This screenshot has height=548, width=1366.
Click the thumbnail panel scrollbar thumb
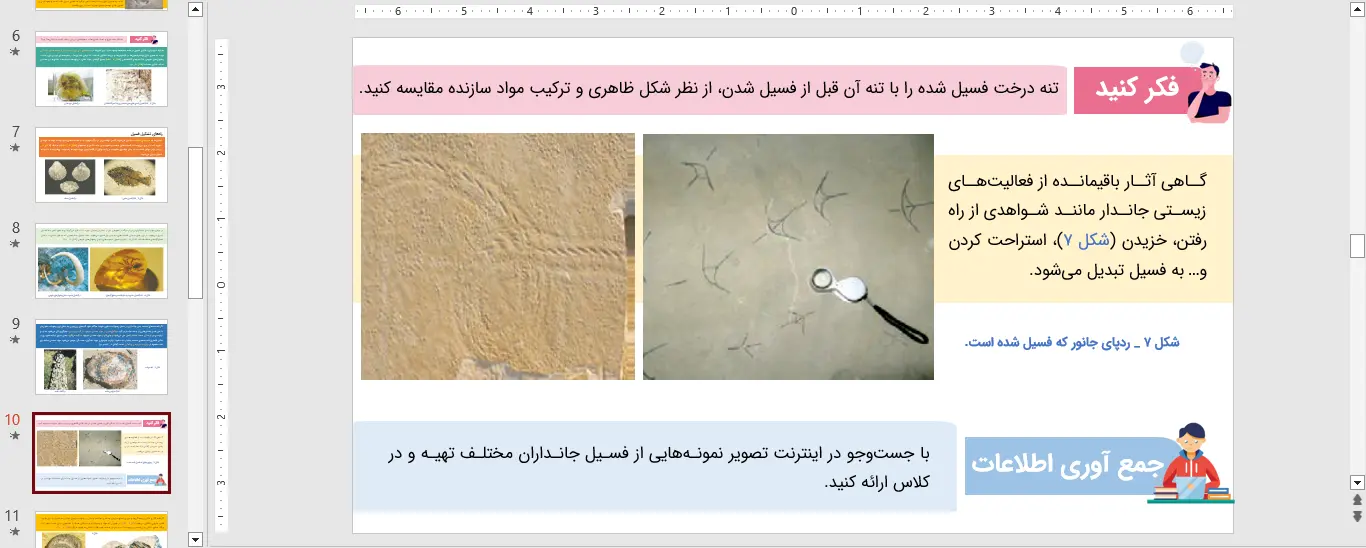196,222
